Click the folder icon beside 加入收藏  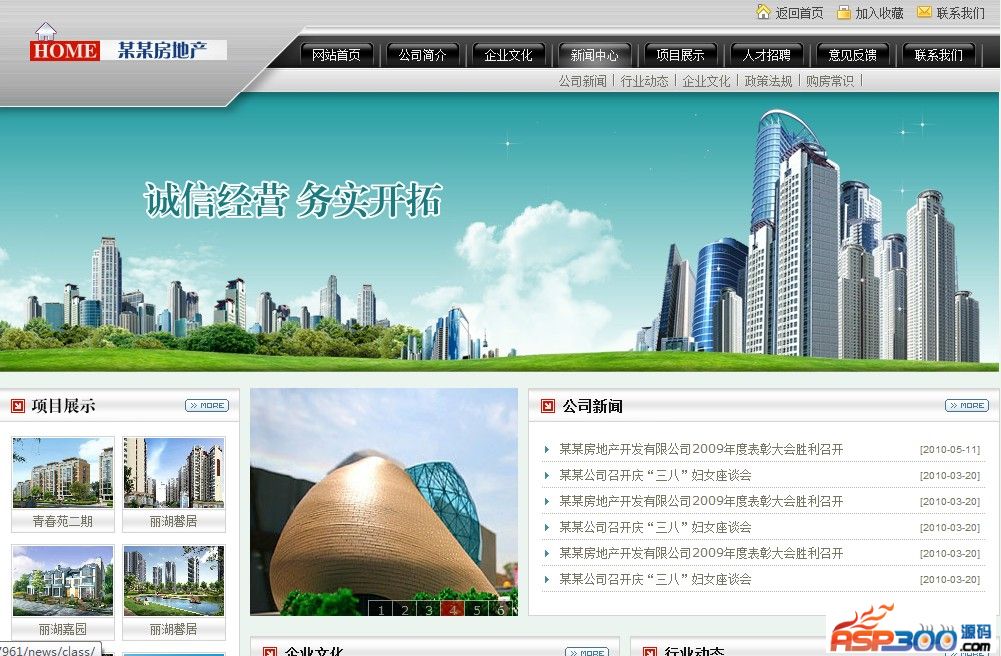point(843,12)
